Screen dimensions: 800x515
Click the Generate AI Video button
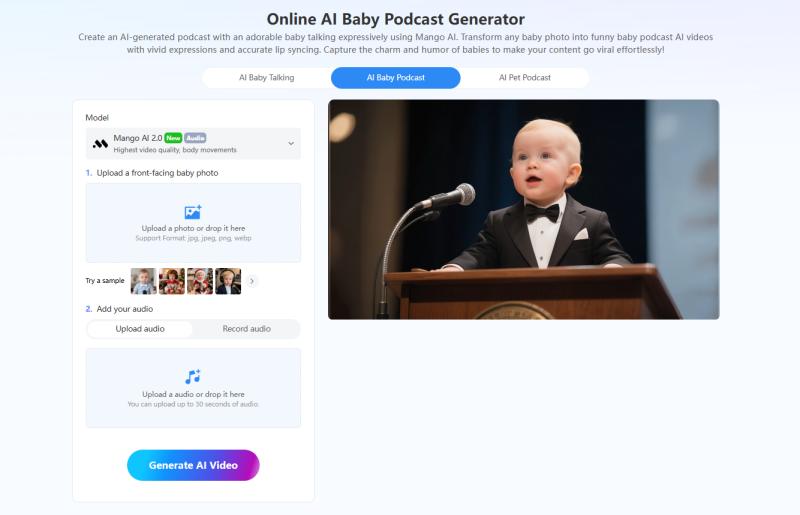point(193,465)
